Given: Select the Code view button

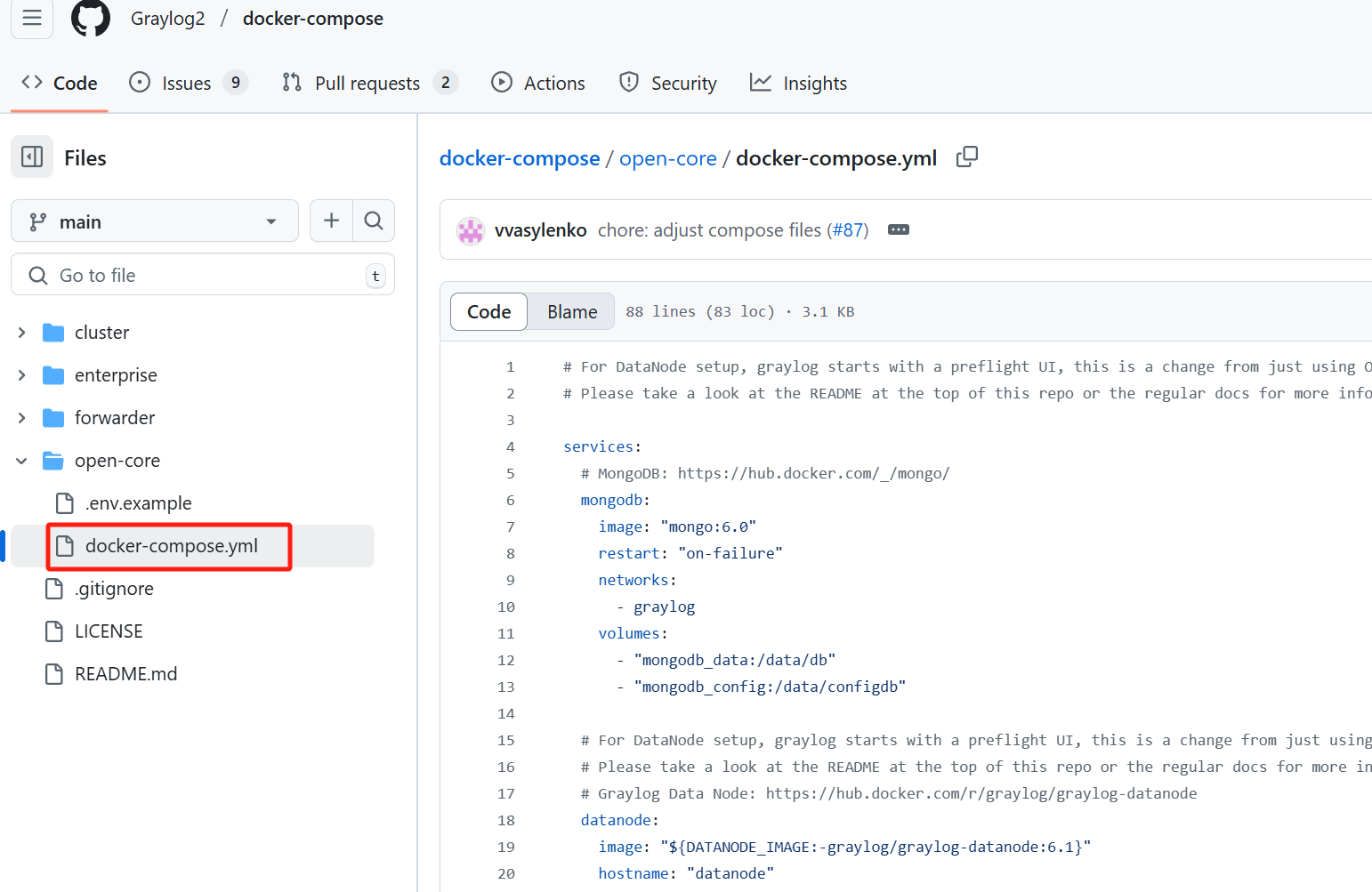Looking at the screenshot, I should tap(489, 311).
